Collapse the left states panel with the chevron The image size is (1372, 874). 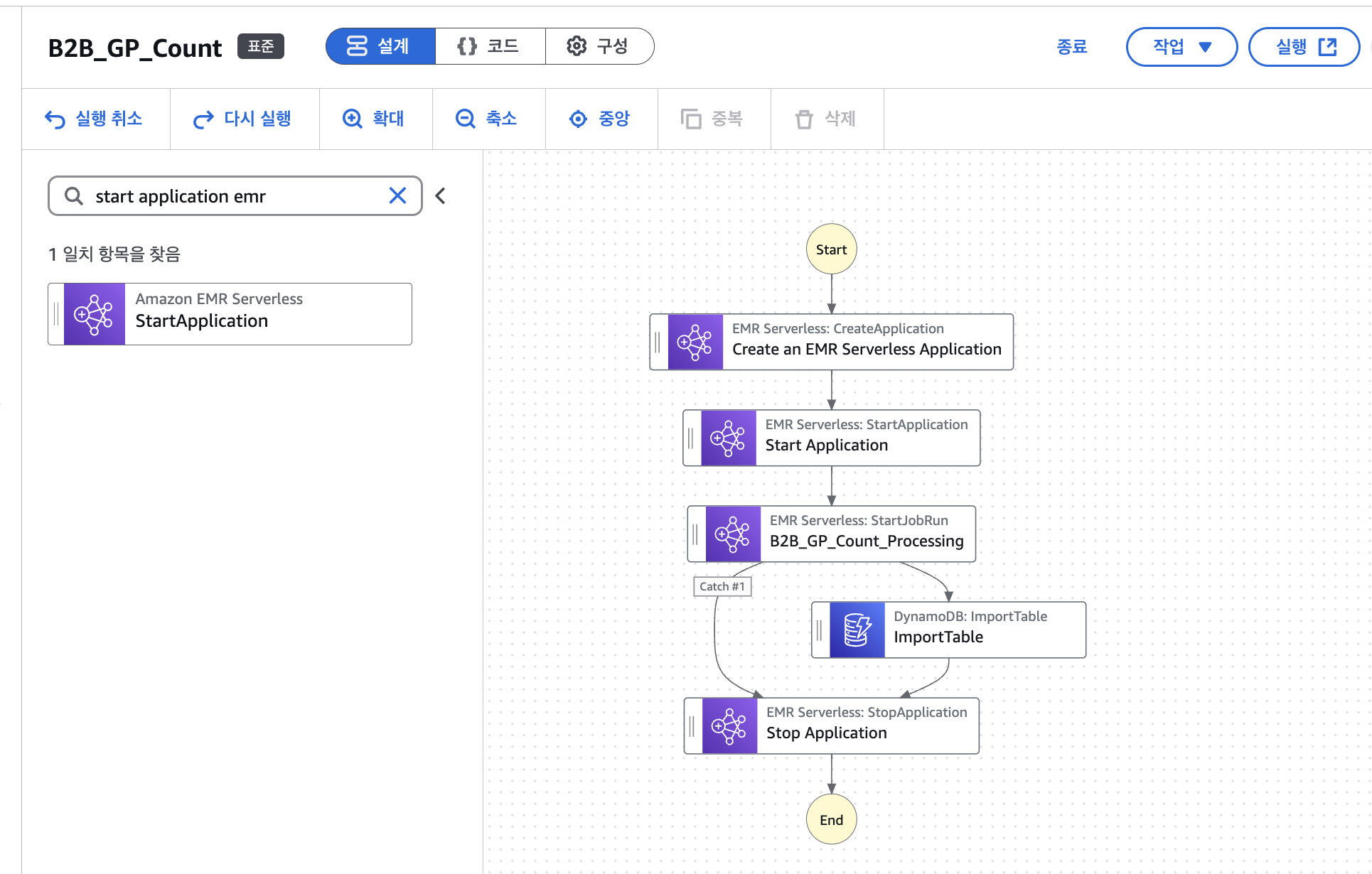click(441, 195)
